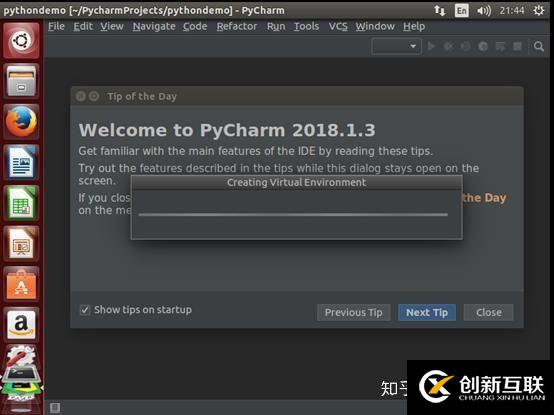
Task: Click the Run play toolbar icon
Action: pos(431,46)
